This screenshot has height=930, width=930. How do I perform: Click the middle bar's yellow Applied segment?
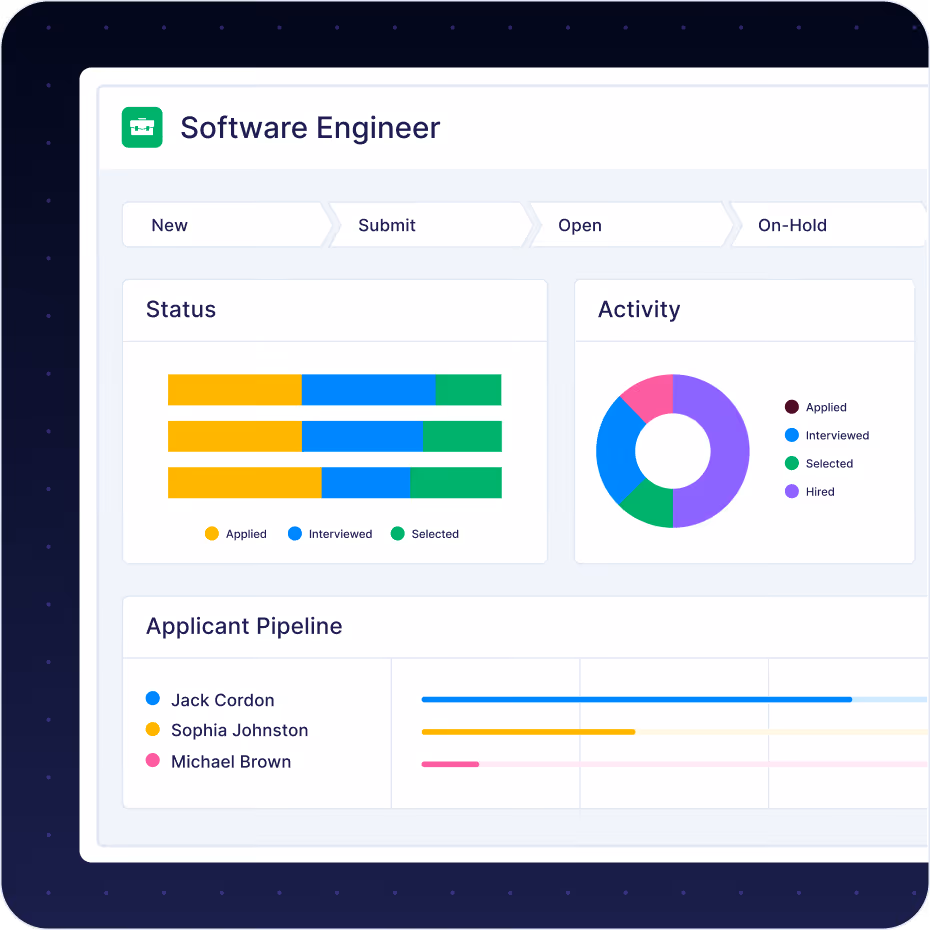[x=235, y=437]
